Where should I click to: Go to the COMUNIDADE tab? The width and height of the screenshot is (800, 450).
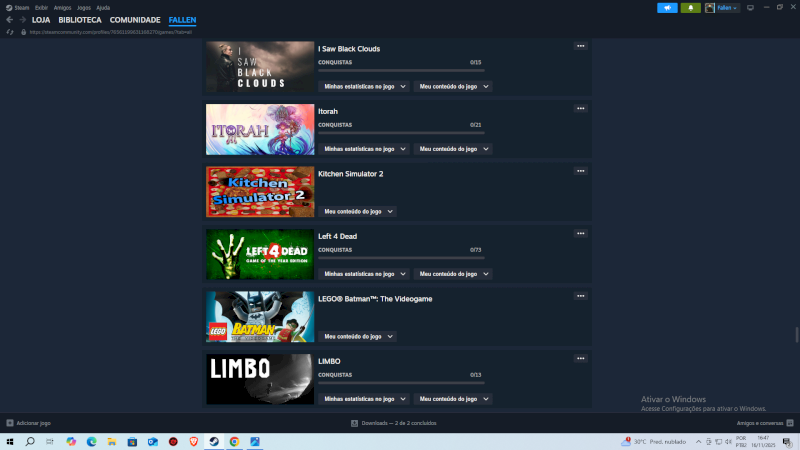[135, 20]
